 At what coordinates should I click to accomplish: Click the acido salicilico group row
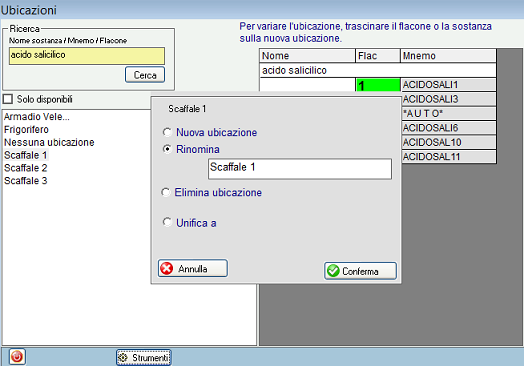(x=378, y=70)
